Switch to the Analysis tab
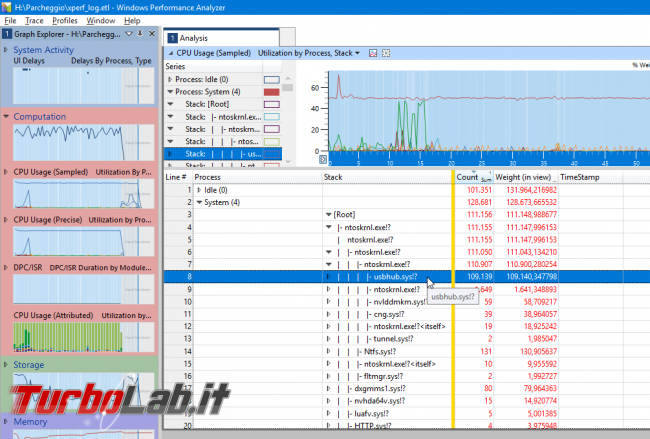This screenshot has height=439, width=650. point(222,38)
